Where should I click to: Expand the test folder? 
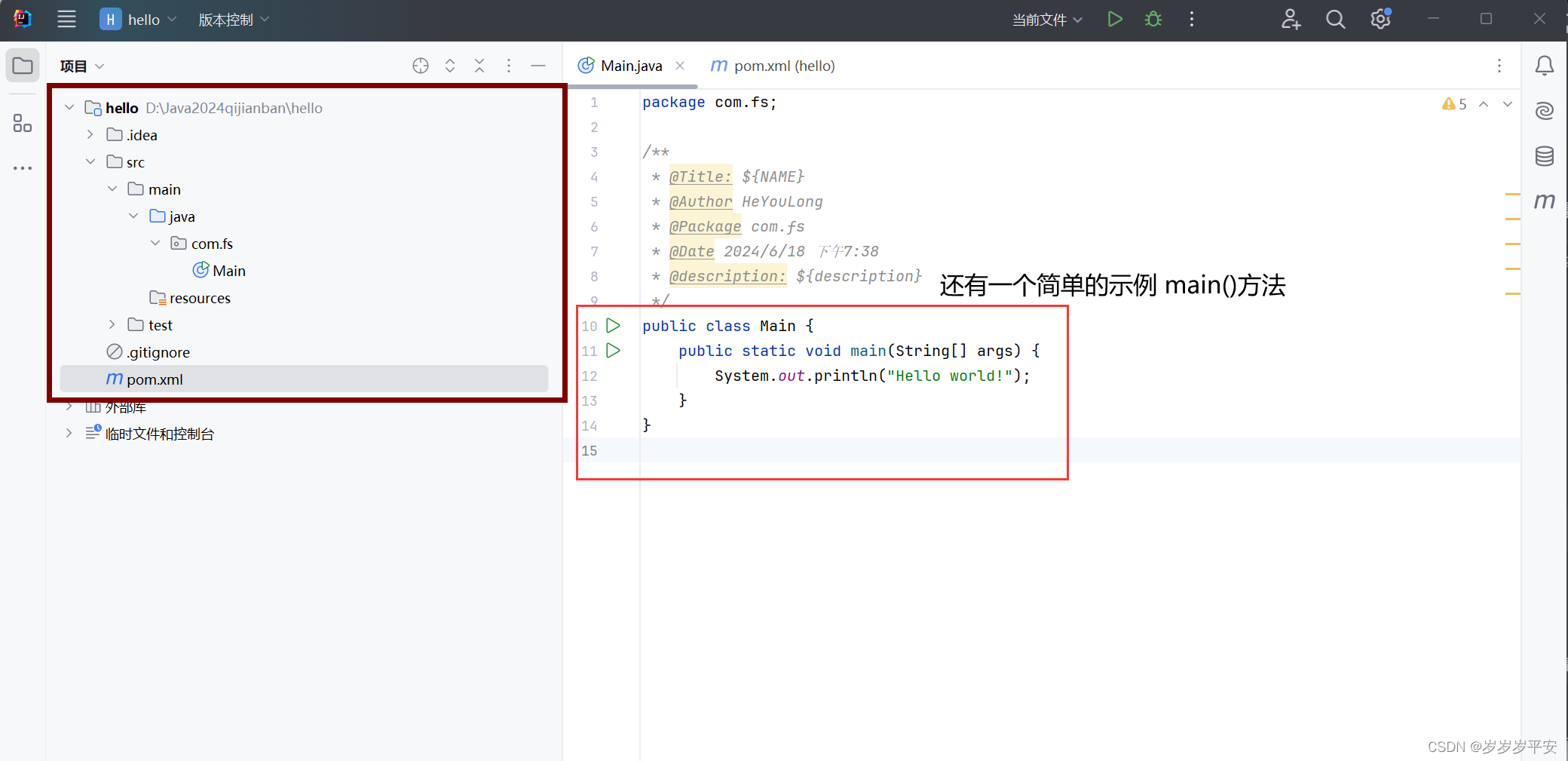[112, 324]
